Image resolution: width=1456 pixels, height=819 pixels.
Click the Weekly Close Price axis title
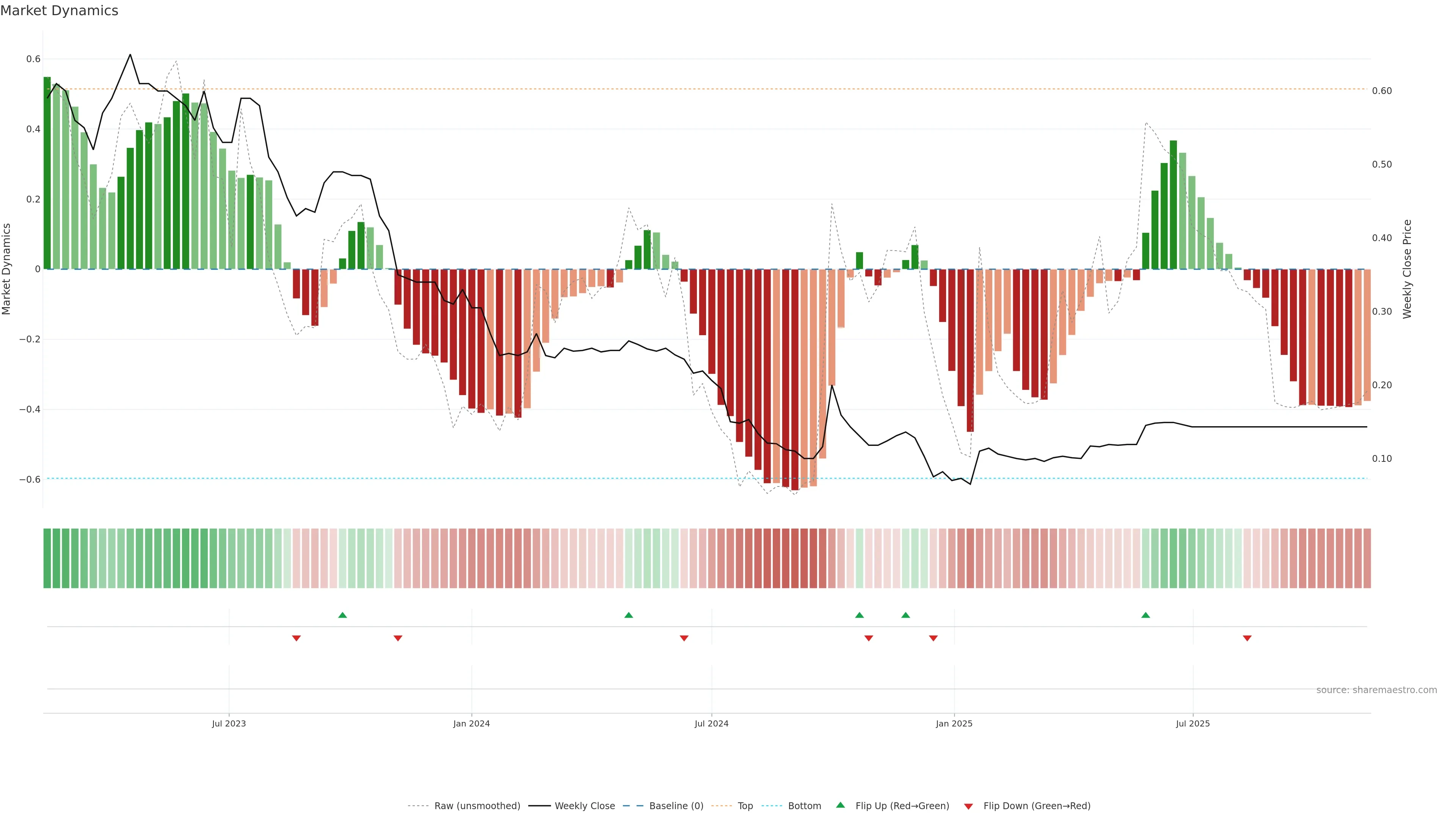point(1407,269)
